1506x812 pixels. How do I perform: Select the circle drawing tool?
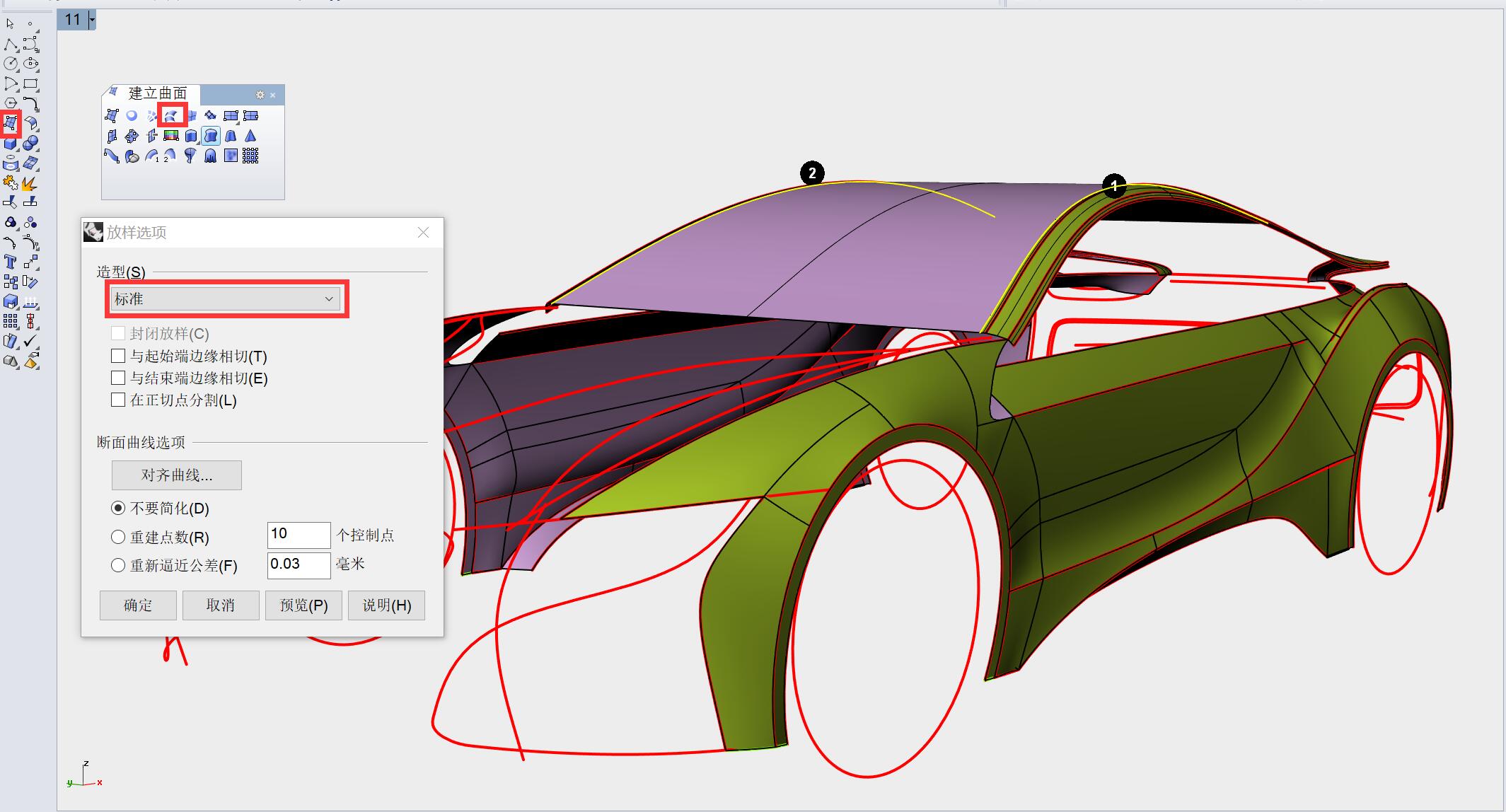point(10,64)
